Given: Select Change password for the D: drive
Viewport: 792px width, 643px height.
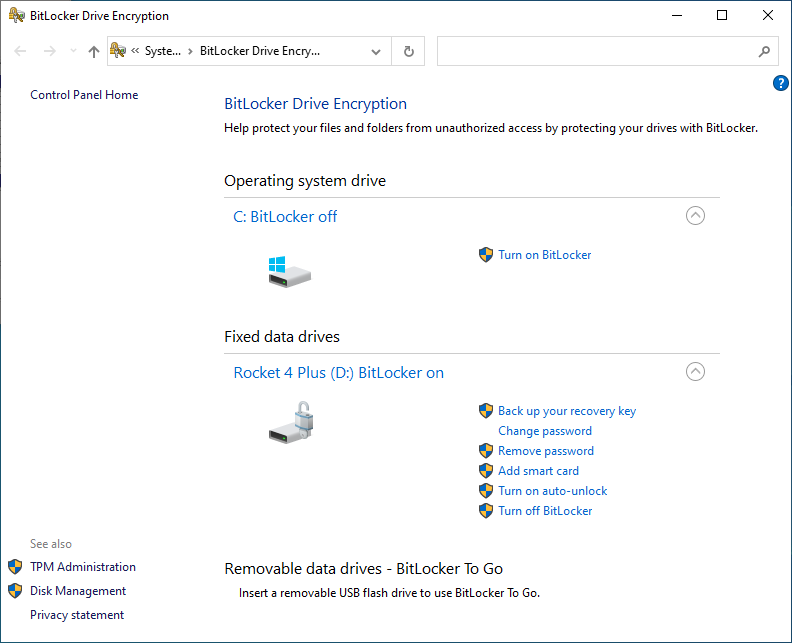Looking at the screenshot, I should coord(545,431).
